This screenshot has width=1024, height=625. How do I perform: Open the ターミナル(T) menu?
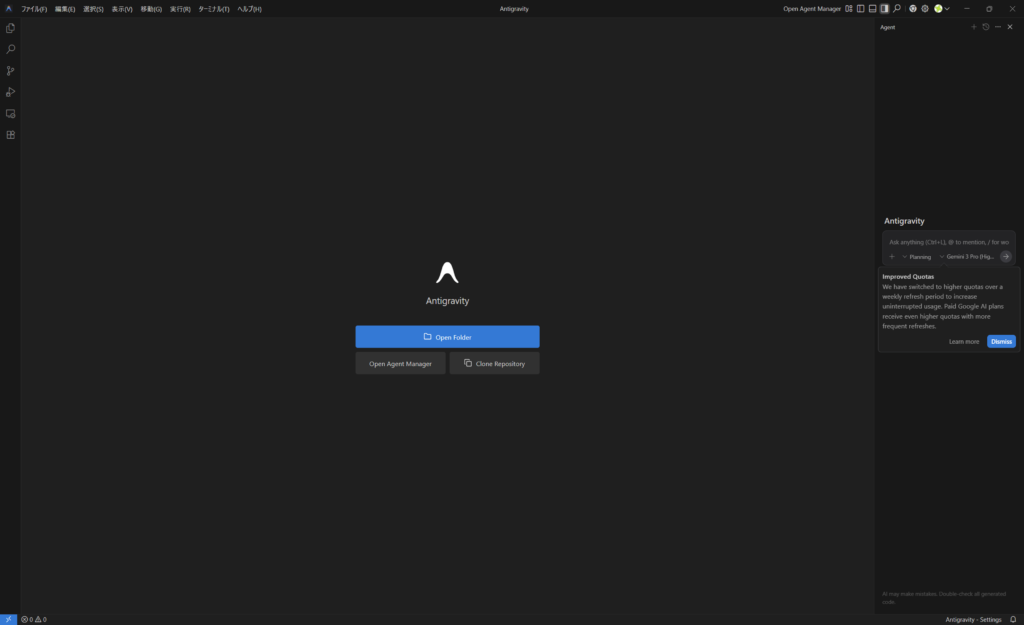tap(213, 9)
